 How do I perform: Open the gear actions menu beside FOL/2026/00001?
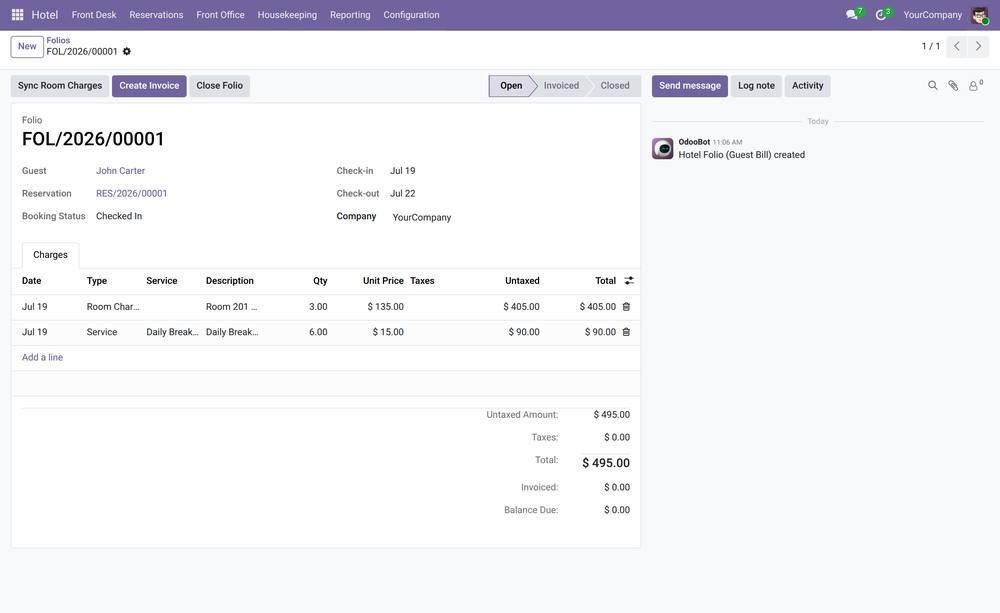point(127,52)
